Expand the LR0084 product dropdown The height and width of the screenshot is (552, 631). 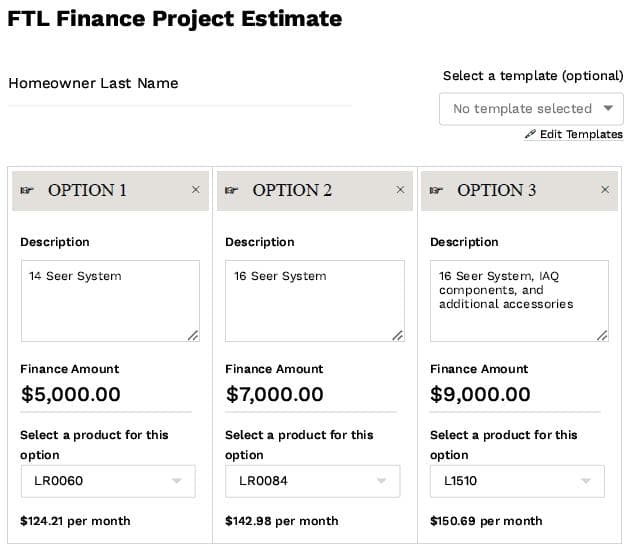tap(312, 481)
